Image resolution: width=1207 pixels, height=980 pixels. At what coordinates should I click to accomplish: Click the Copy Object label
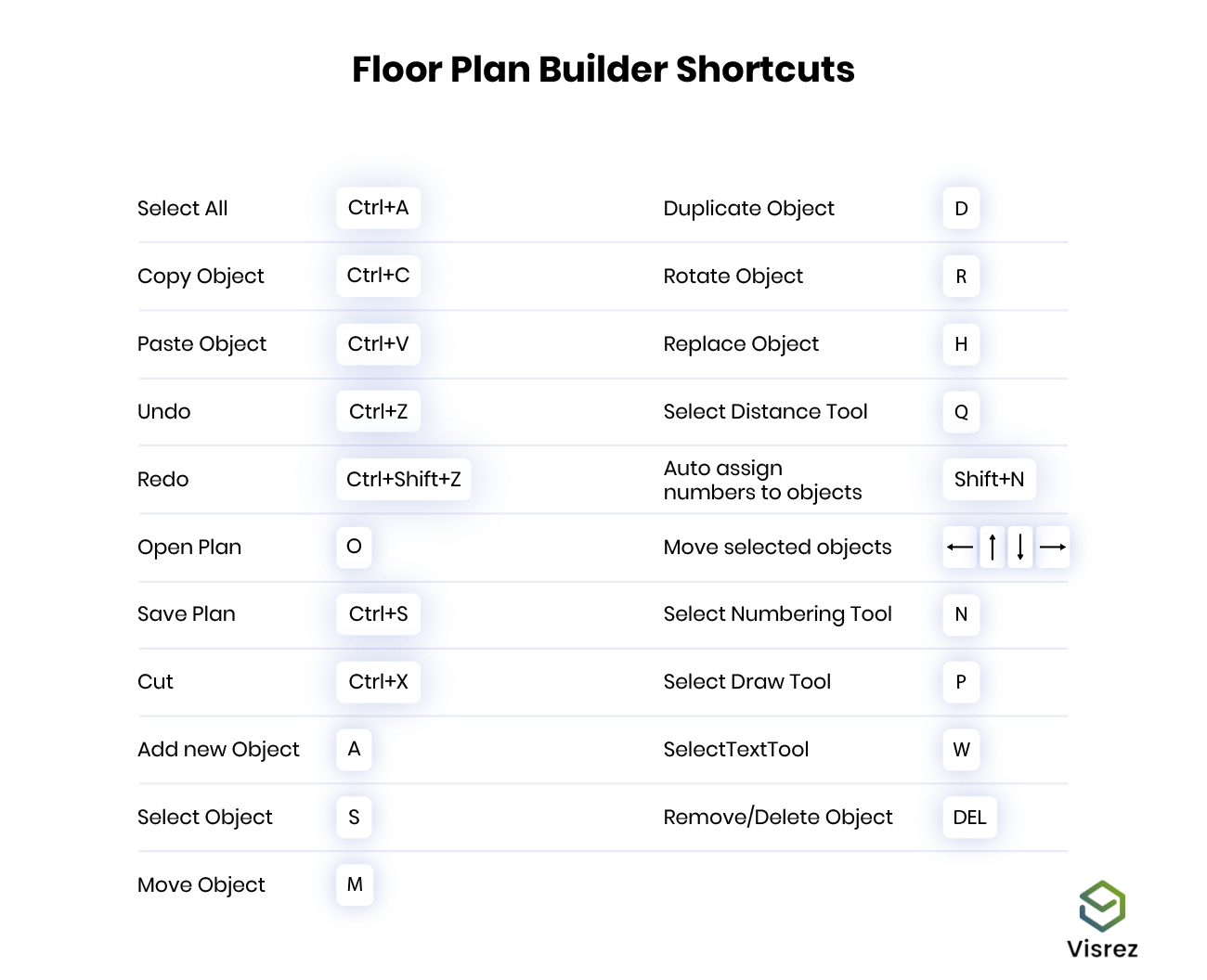(201, 277)
